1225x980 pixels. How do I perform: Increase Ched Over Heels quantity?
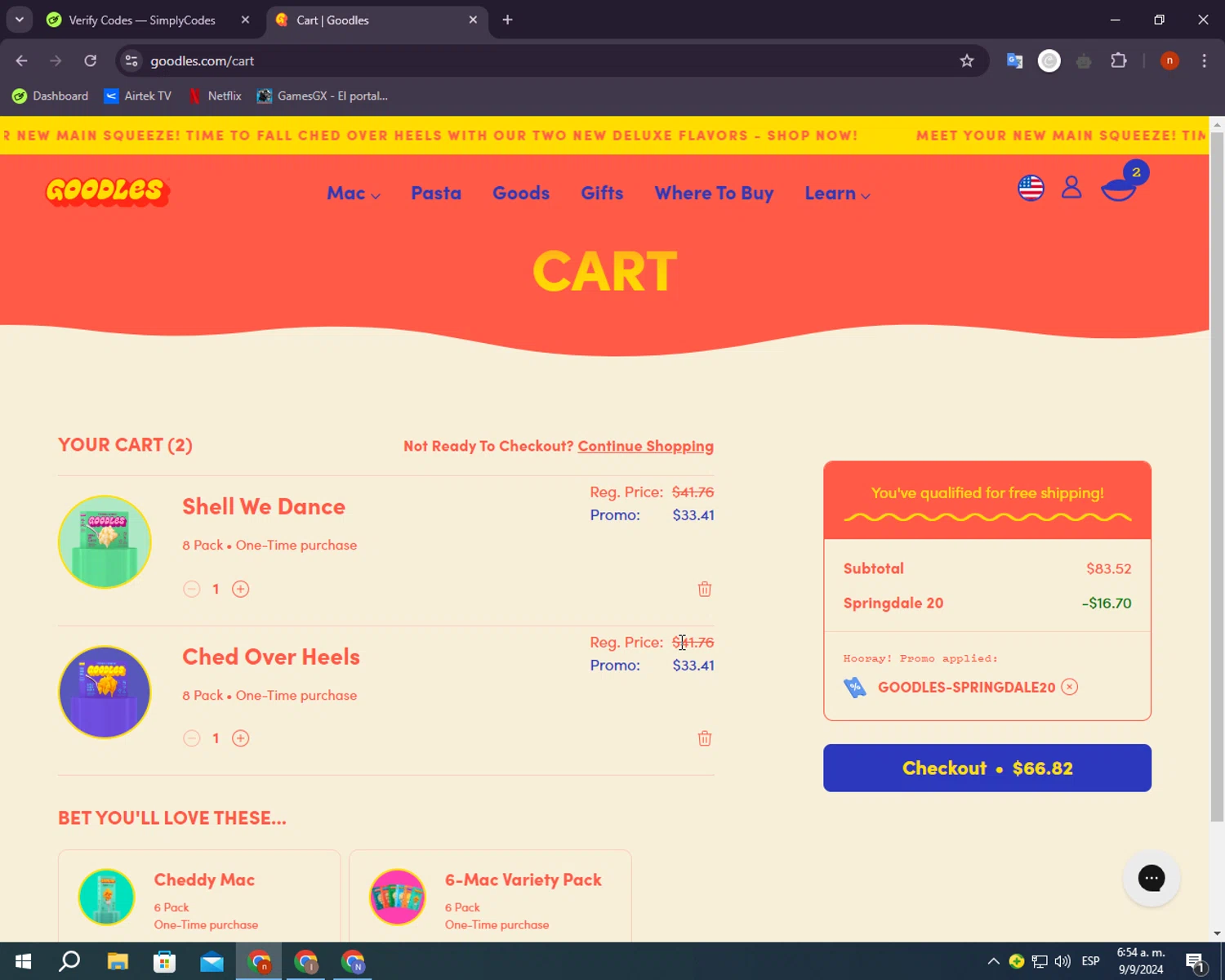pyautogui.click(x=240, y=738)
